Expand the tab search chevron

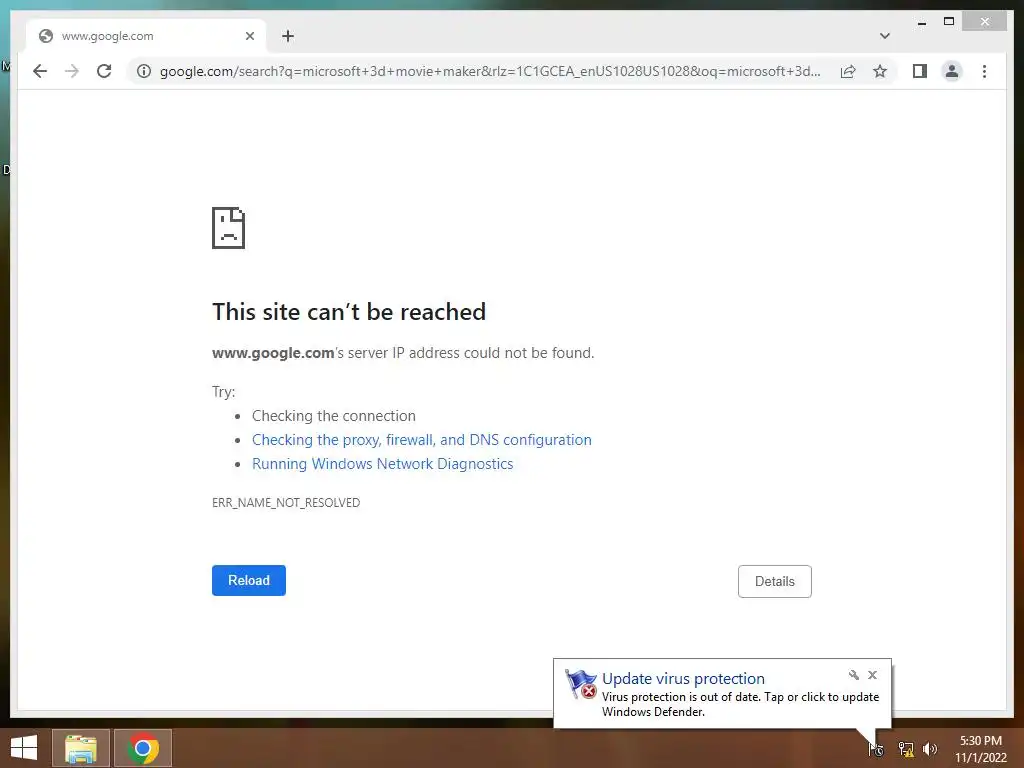[884, 36]
